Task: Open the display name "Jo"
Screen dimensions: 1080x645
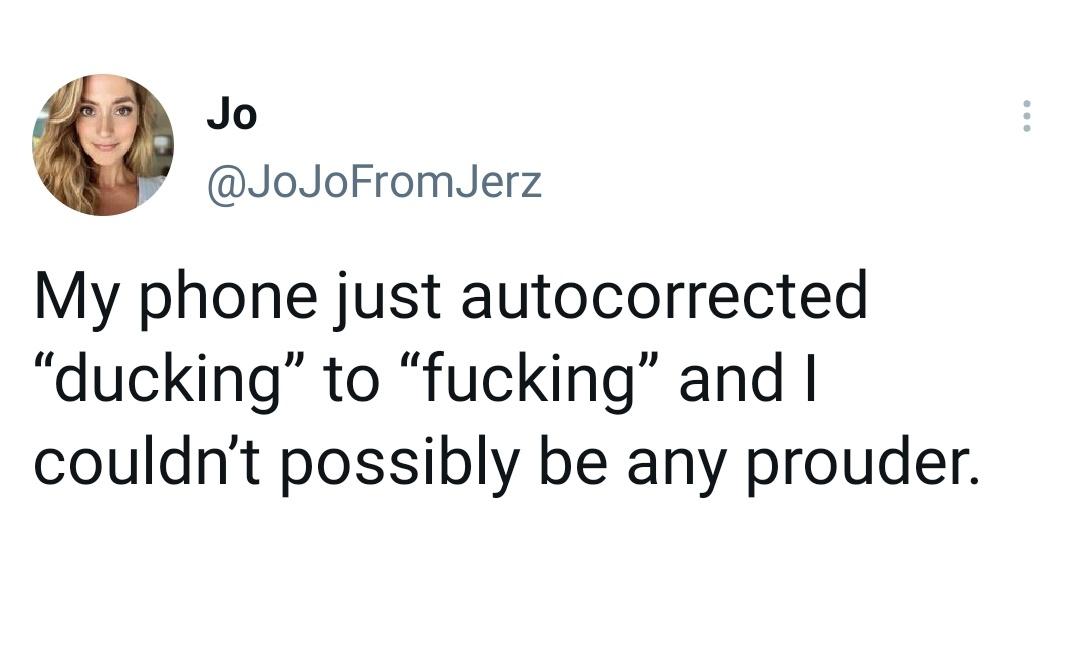Action: 231,116
